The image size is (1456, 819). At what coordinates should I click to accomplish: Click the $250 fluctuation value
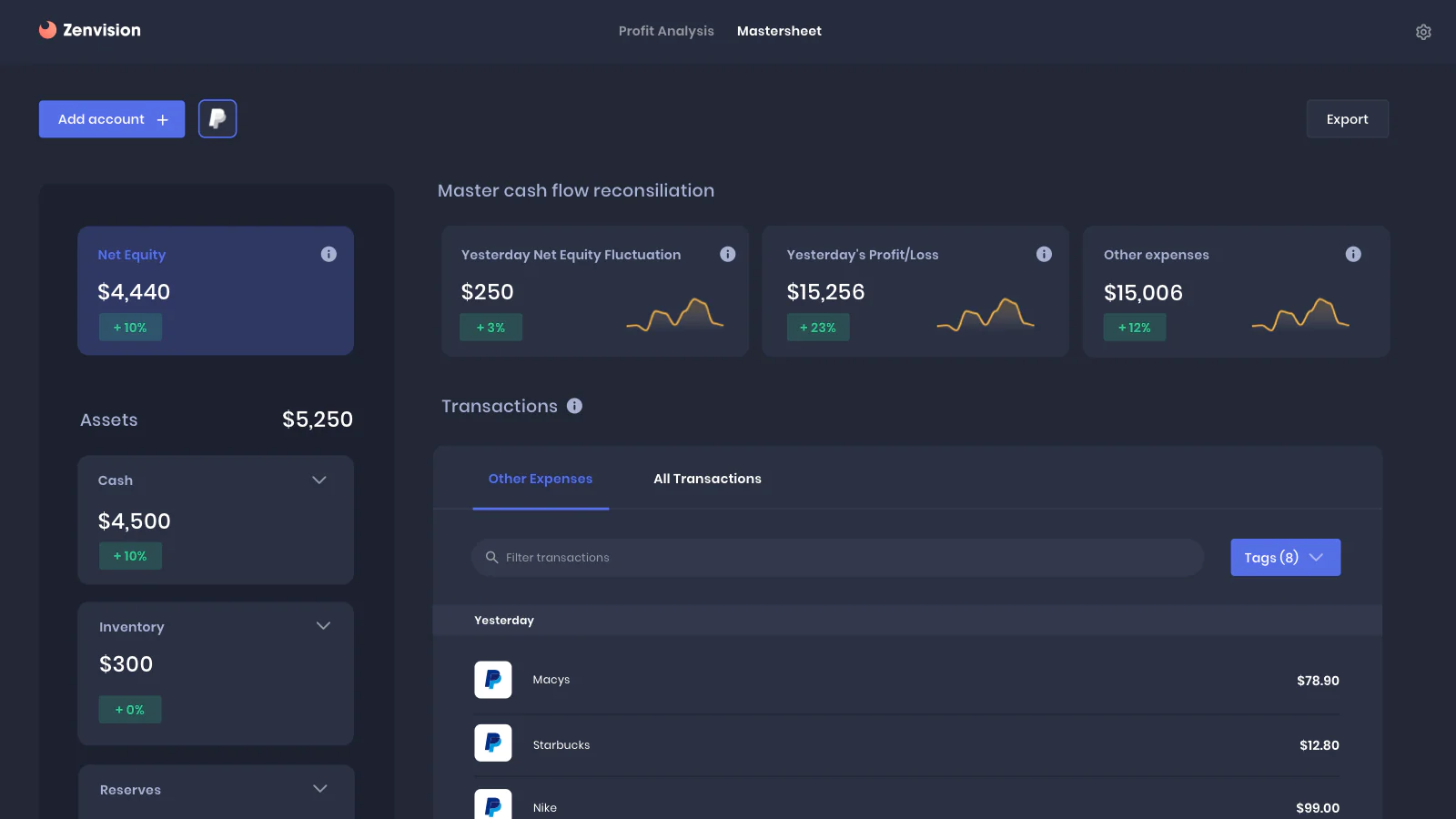[x=488, y=292]
